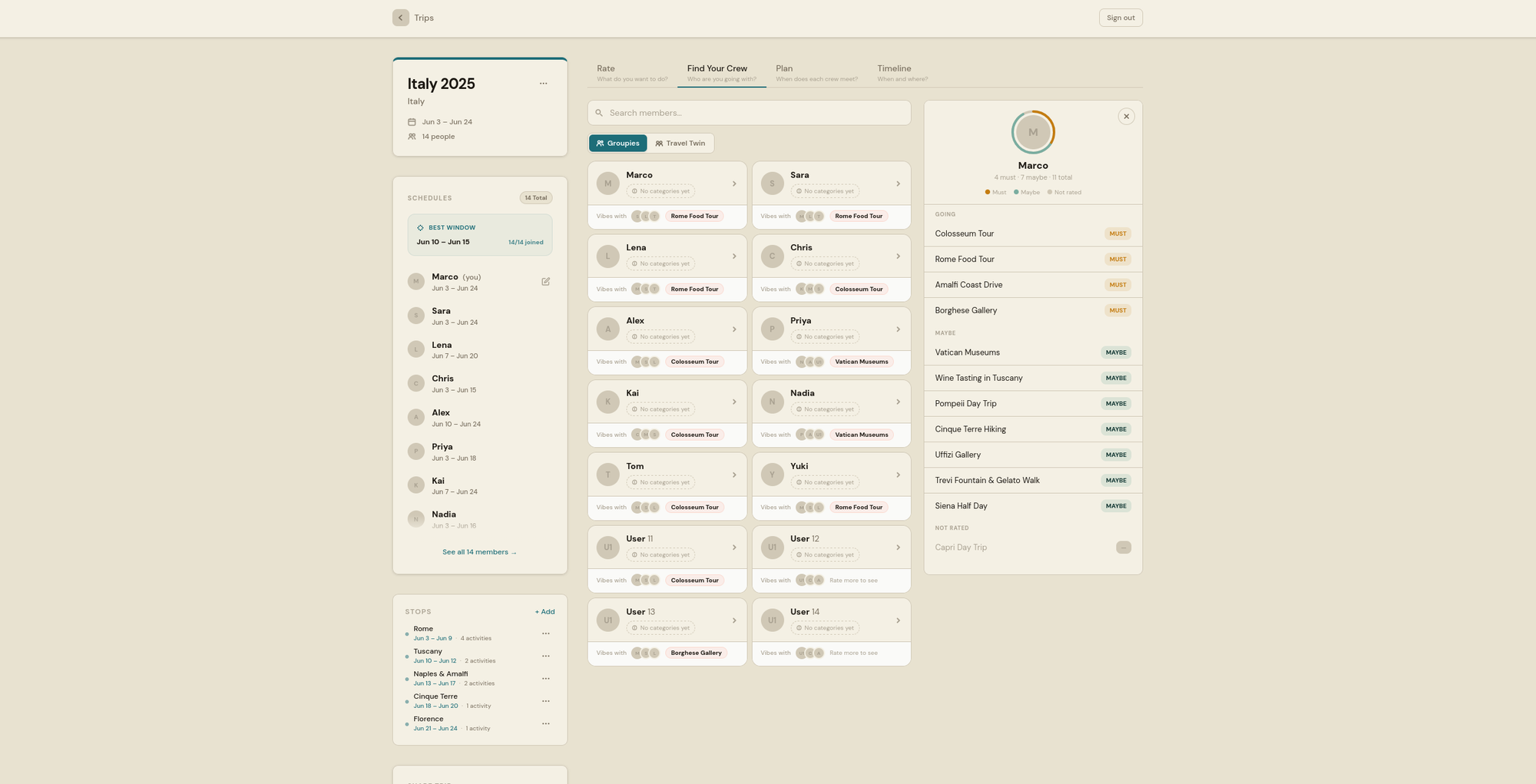Screen dimensions: 1536x784
Task: Click the Borghese Gallery tag on User 13's card
Action: (696, 653)
